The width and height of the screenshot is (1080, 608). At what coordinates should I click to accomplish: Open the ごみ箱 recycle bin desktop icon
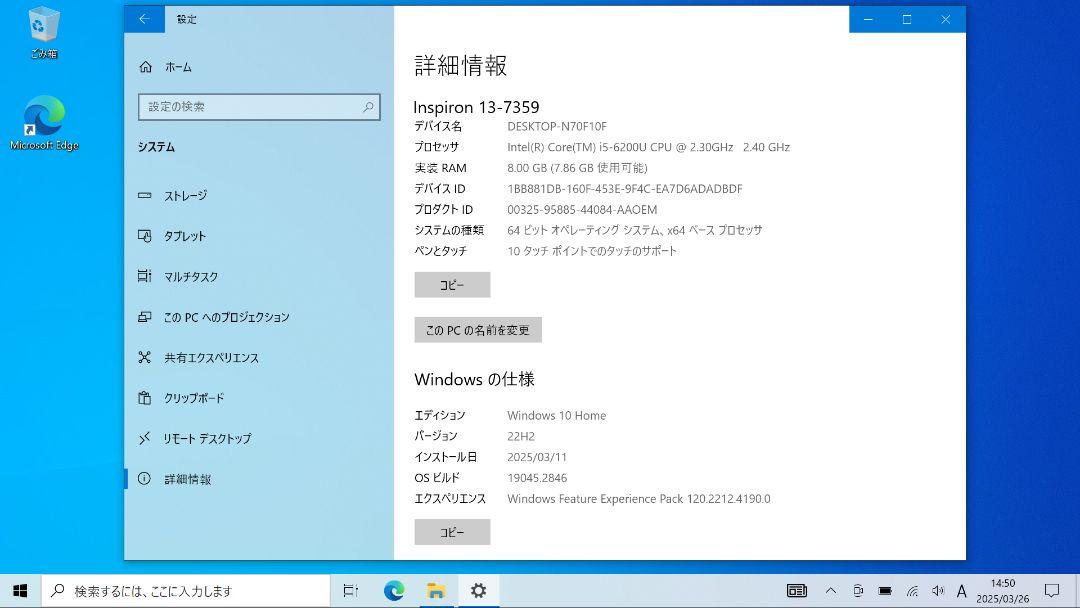(44, 33)
